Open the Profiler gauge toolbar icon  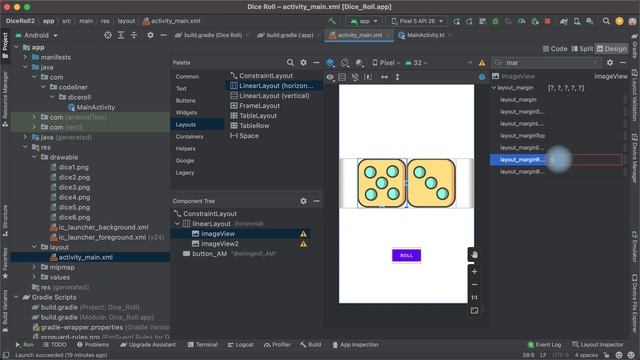tap(521, 21)
